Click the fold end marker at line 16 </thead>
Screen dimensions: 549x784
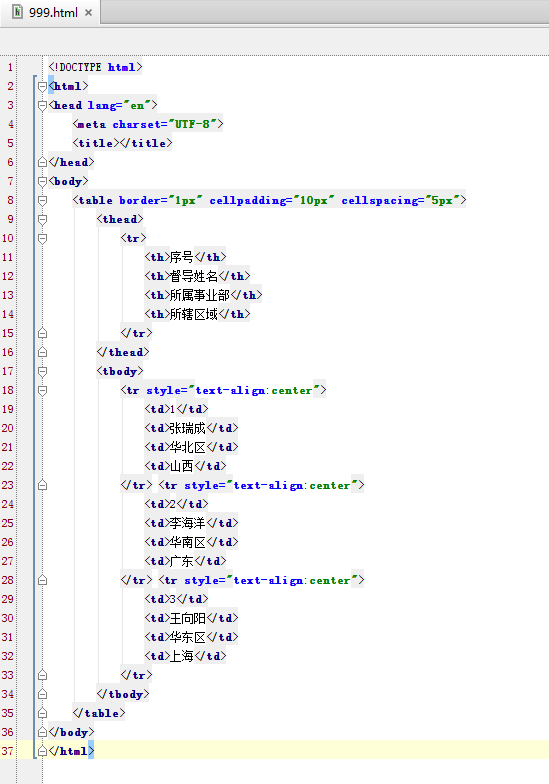coord(42,352)
